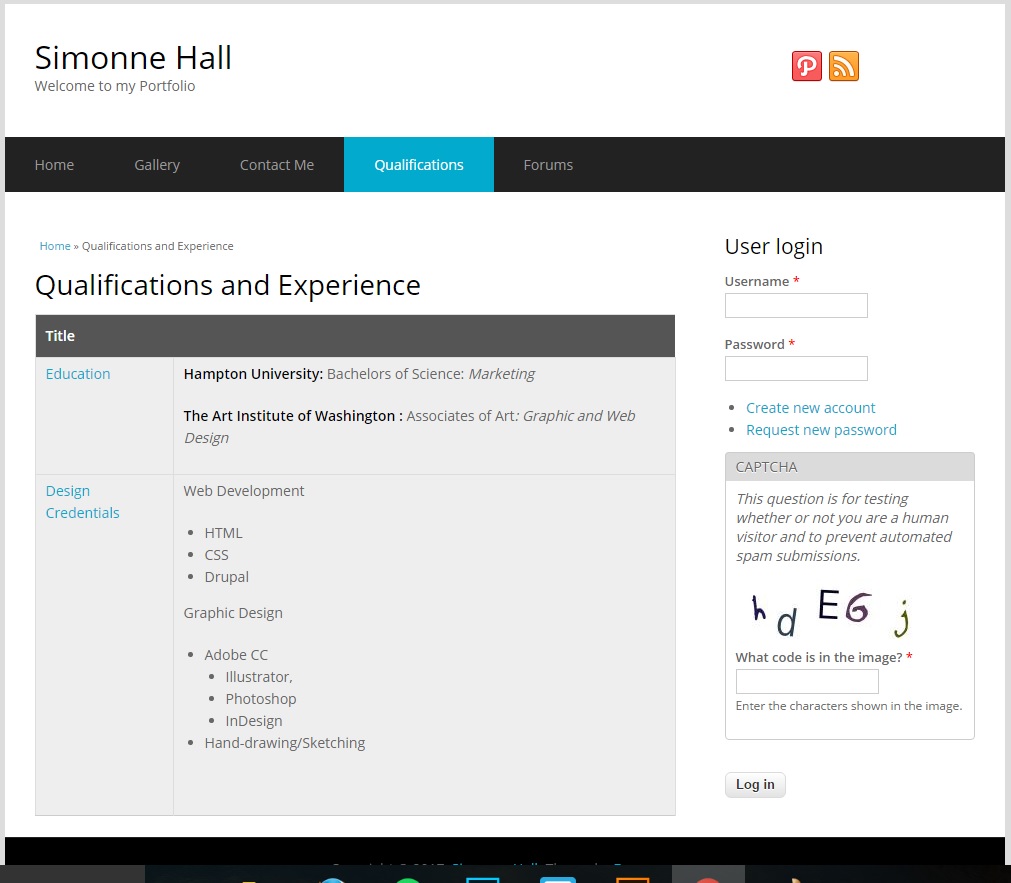
Task: Click the Simonne Hall site title
Action: [x=133, y=58]
